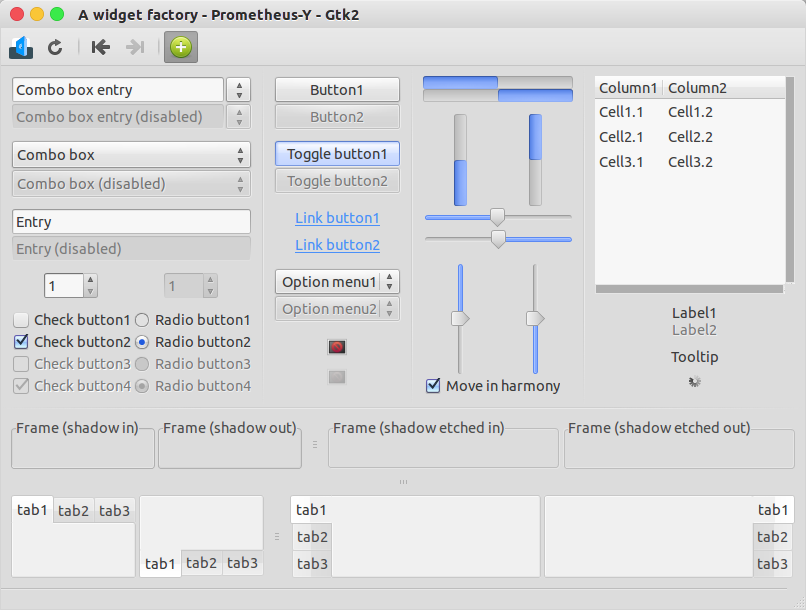Select tab3 in the bottom-tabbed notebook
This screenshot has height=610, width=806.
242,563
